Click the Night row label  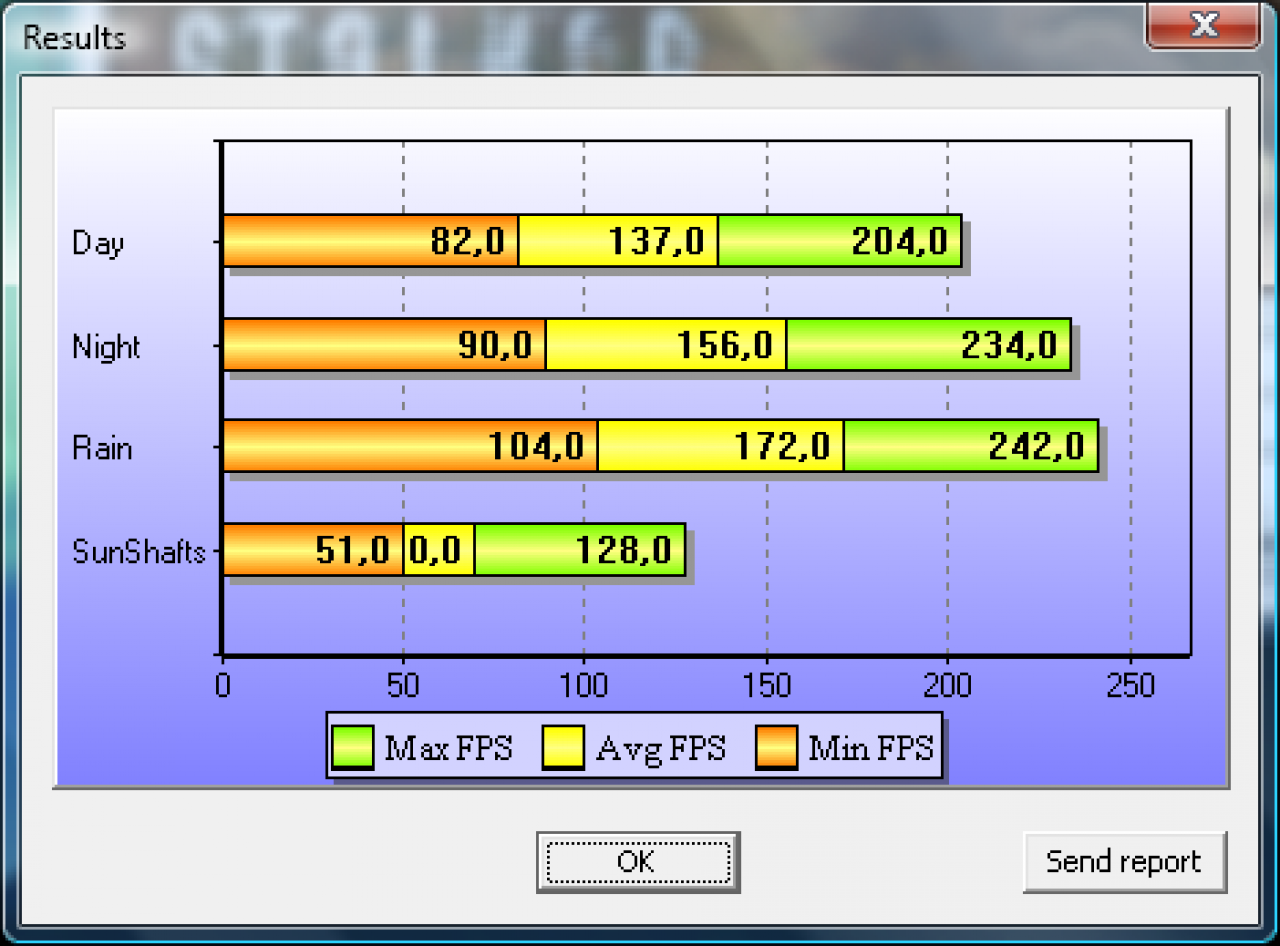tap(106, 347)
